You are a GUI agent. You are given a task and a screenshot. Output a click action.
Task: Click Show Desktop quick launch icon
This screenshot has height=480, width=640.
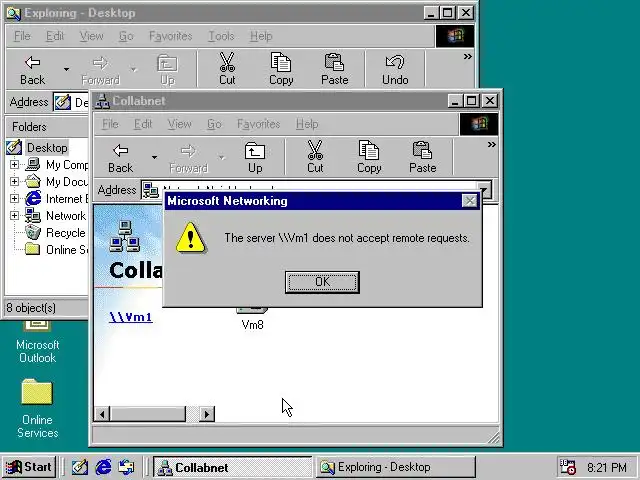coord(80,467)
